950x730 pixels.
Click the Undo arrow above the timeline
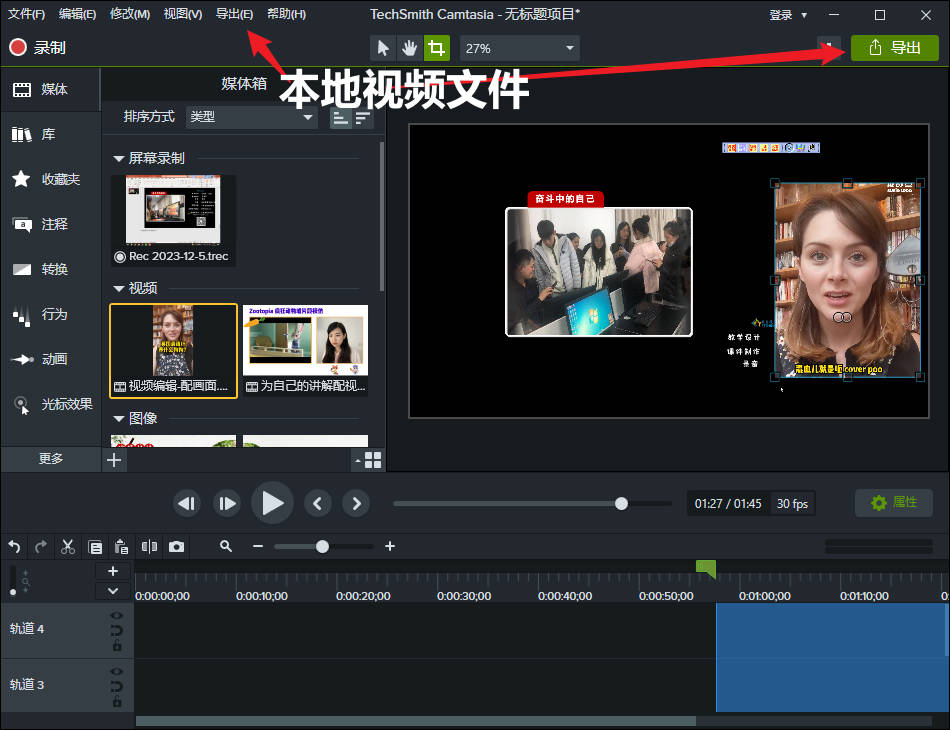coord(14,546)
